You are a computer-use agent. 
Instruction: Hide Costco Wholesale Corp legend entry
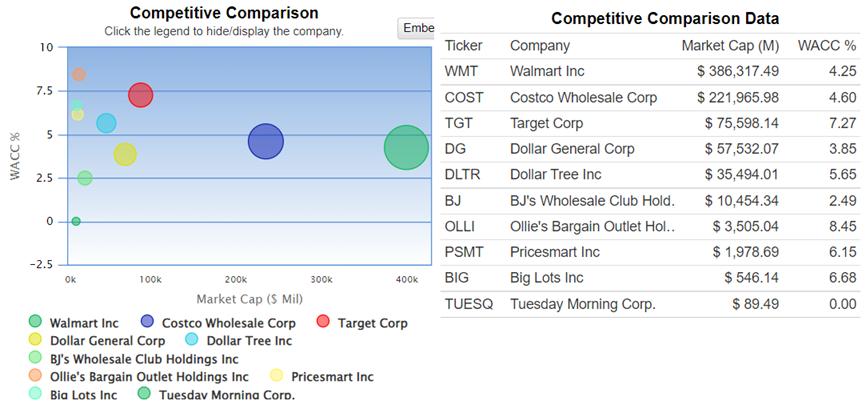tap(148, 322)
